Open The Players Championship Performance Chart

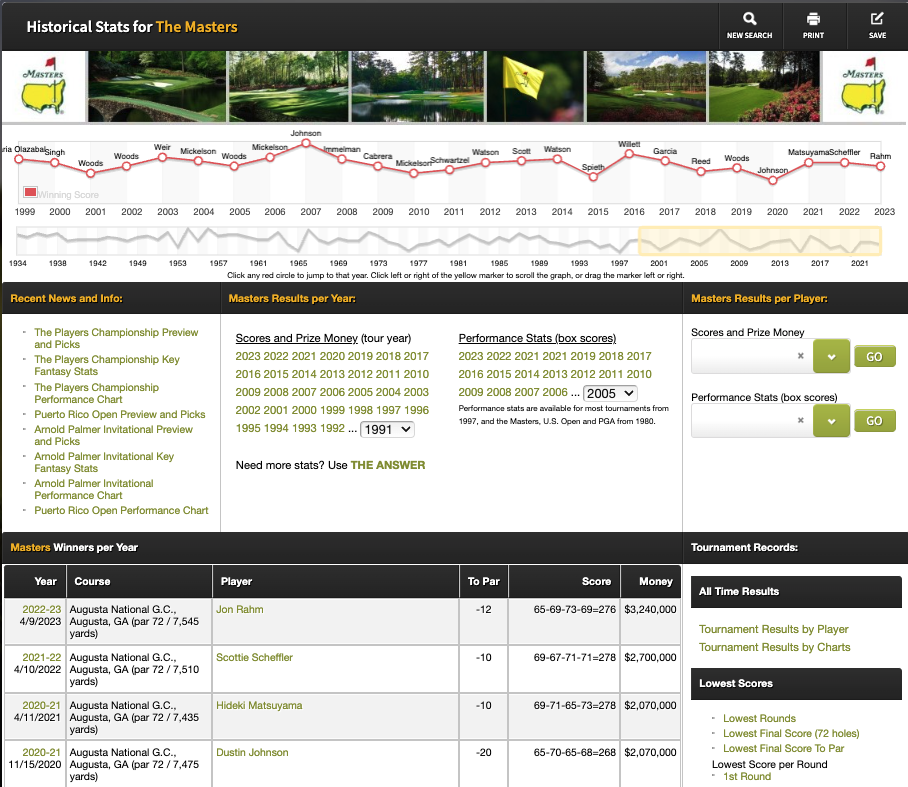click(96, 393)
